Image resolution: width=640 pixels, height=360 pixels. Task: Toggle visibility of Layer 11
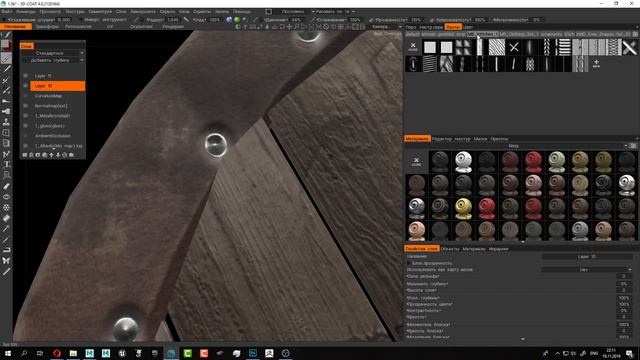click(x=26, y=76)
